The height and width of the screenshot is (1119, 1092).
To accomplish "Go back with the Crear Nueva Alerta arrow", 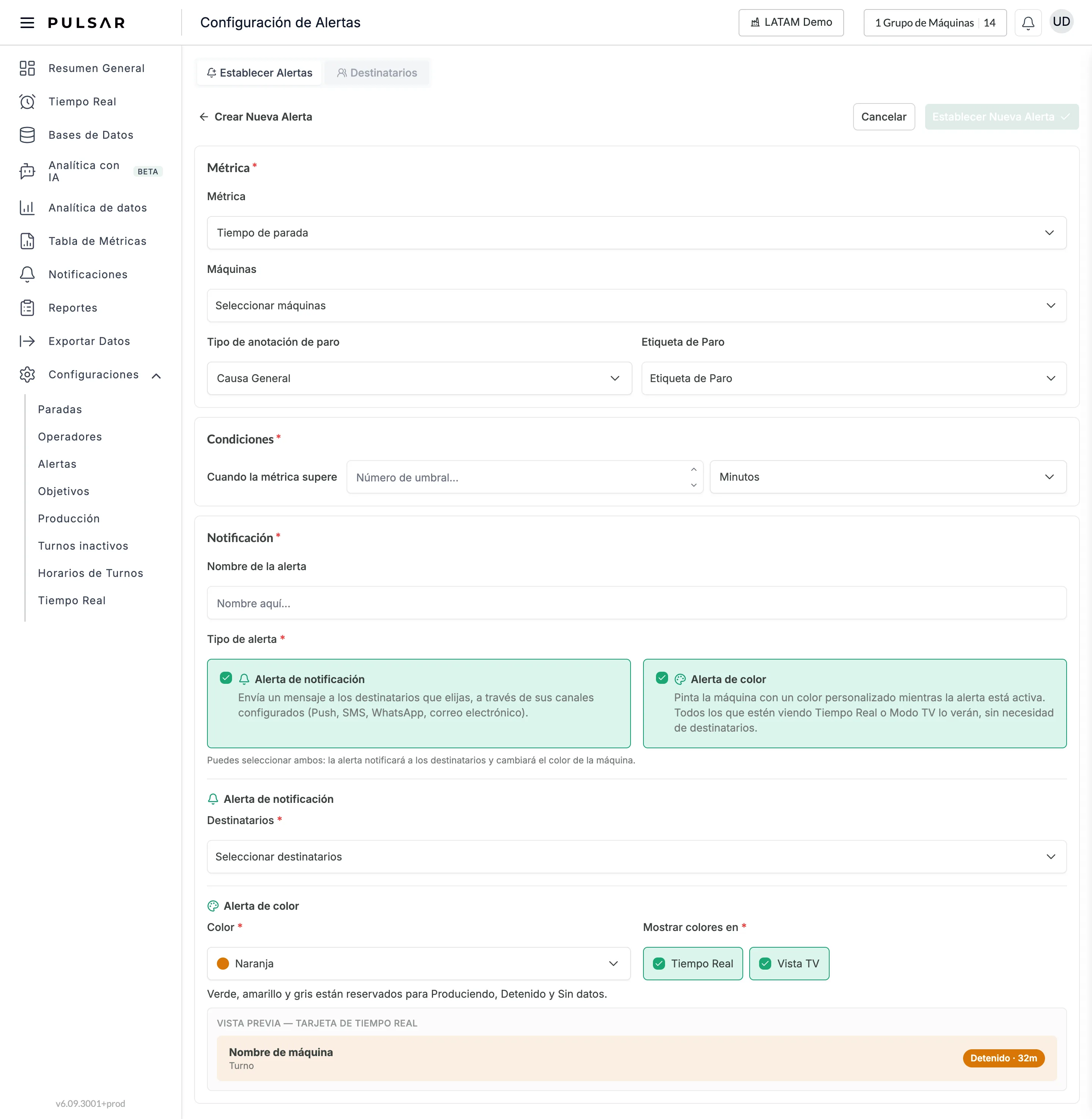I will (x=204, y=117).
